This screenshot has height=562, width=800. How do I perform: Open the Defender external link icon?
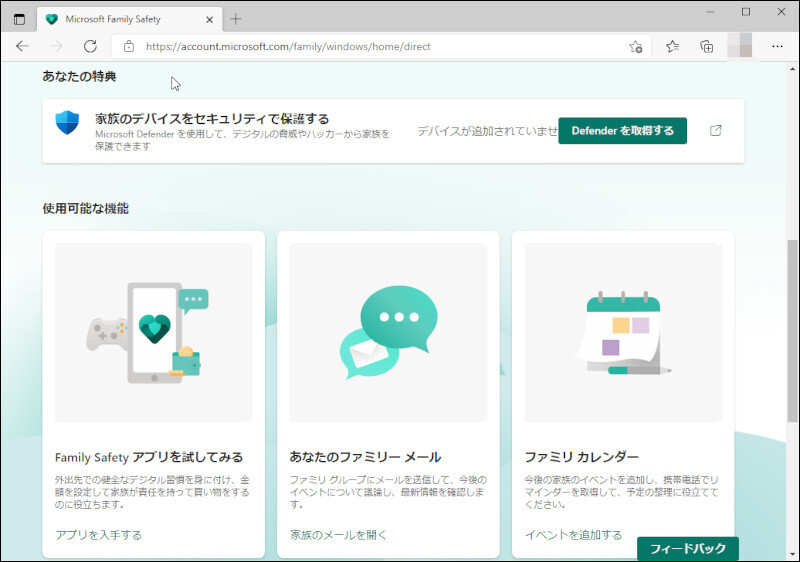tap(715, 131)
